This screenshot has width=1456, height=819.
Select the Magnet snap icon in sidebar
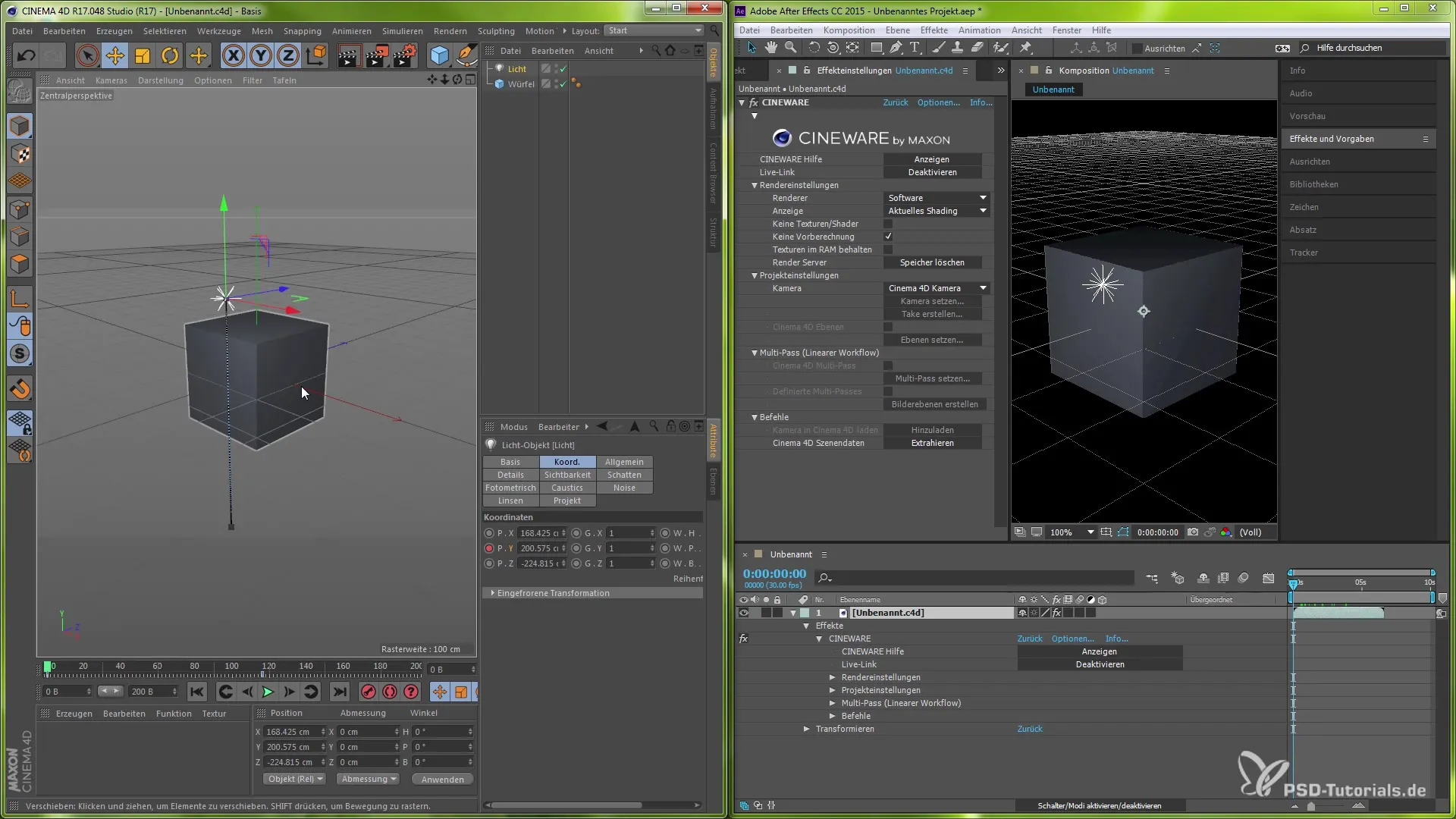(x=20, y=389)
